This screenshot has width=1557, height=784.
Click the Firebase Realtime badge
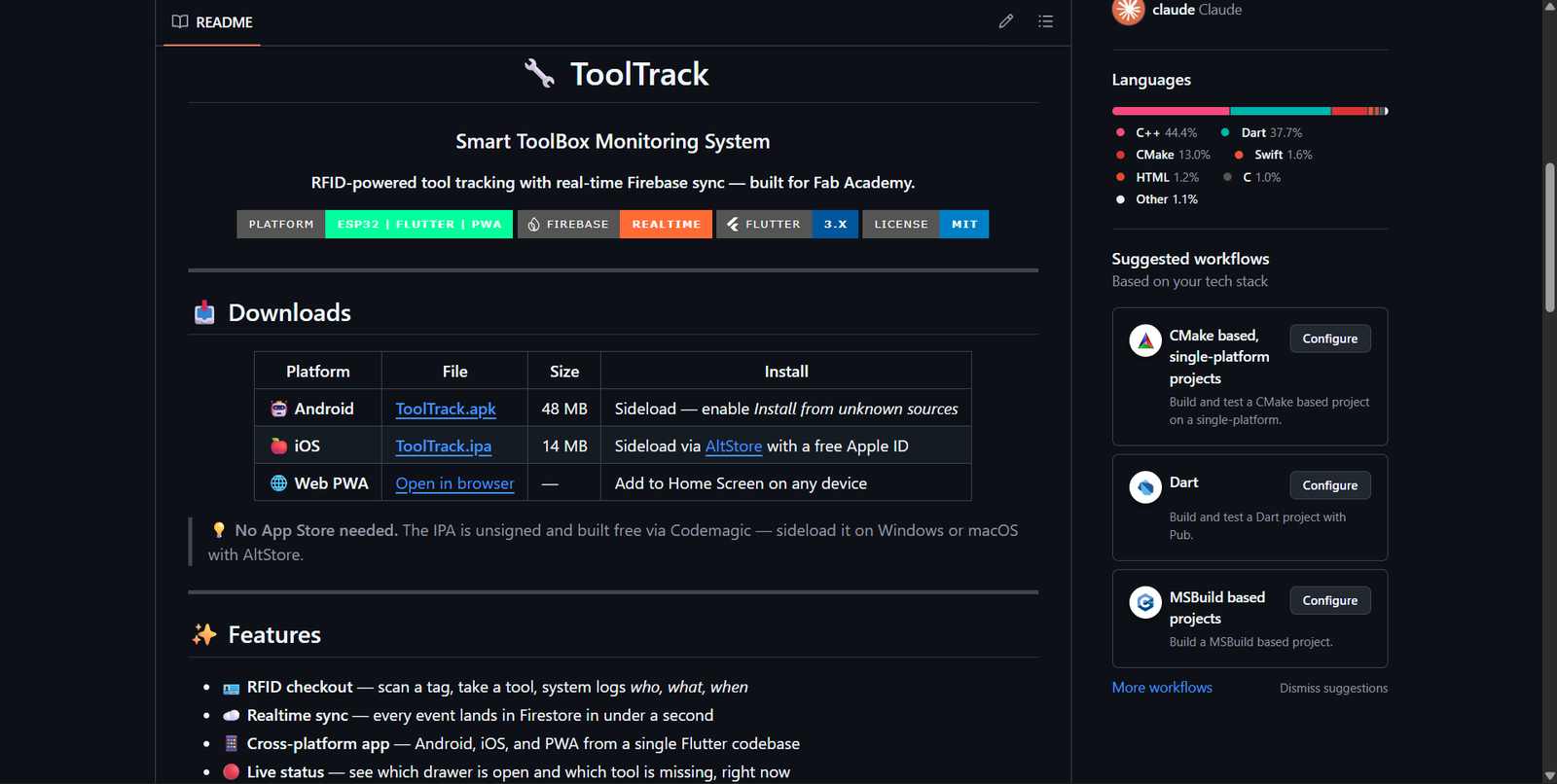(615, 225)
